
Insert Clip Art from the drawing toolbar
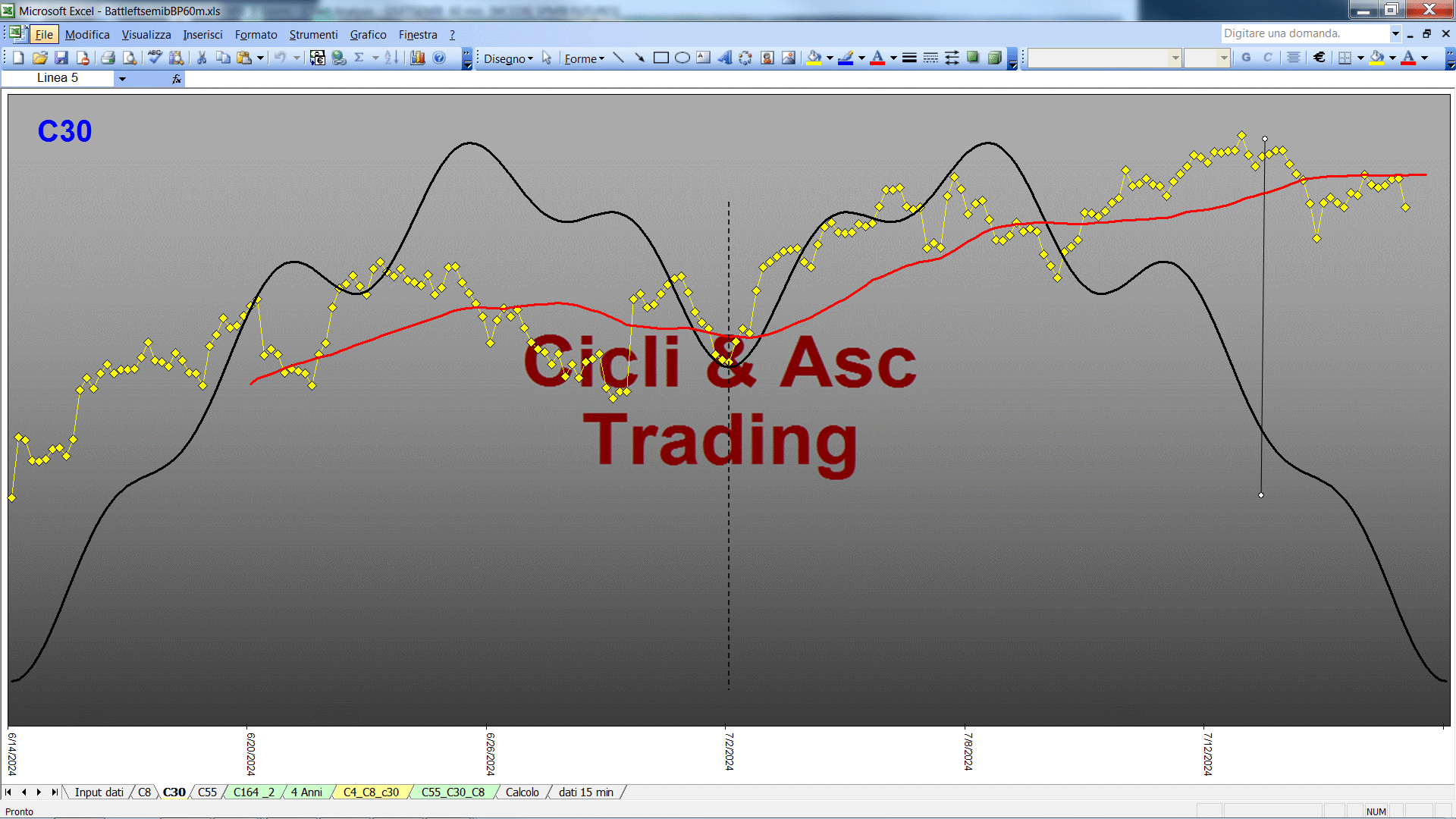(x=767, y=58)
